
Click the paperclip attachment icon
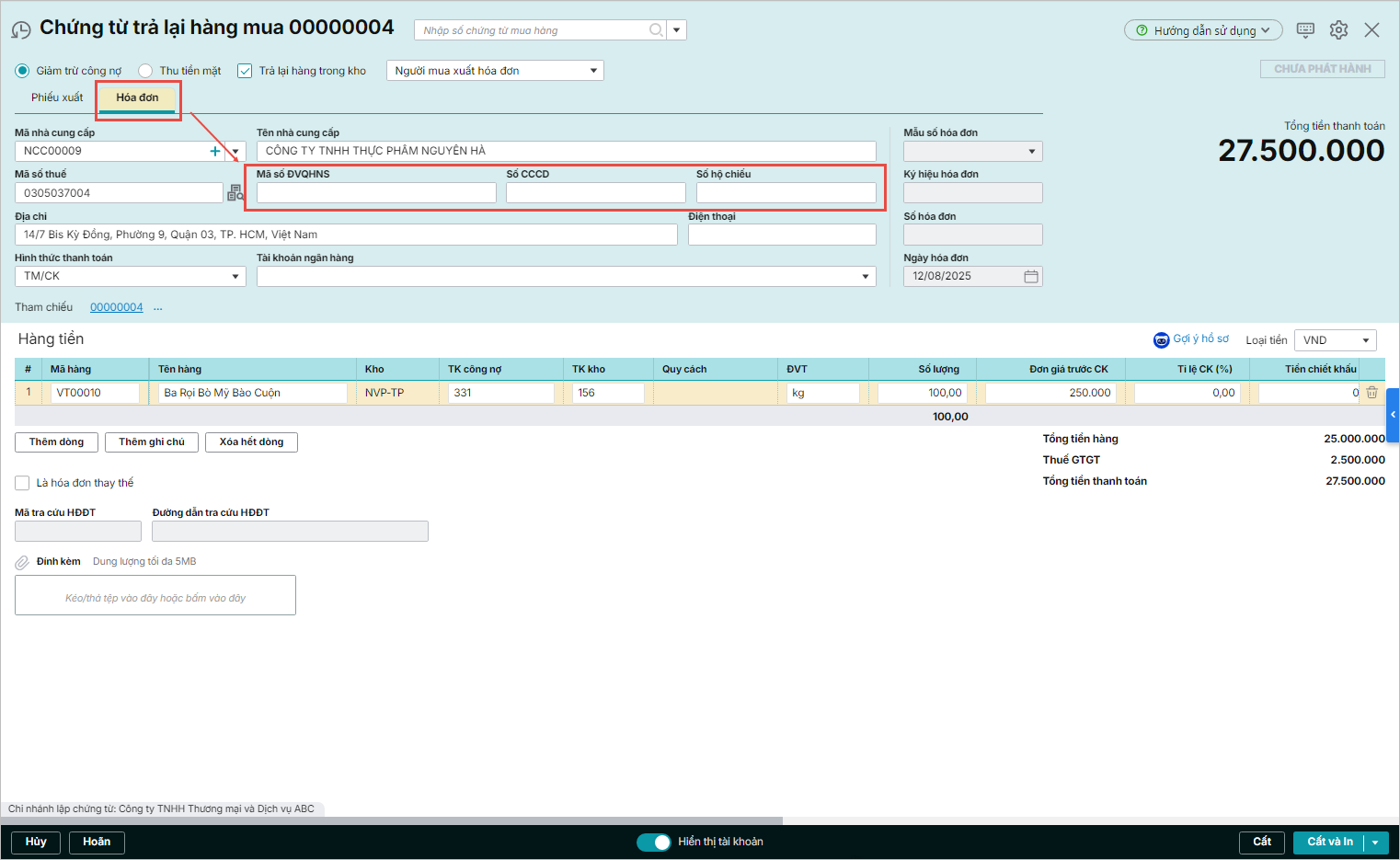click(22, 562)
